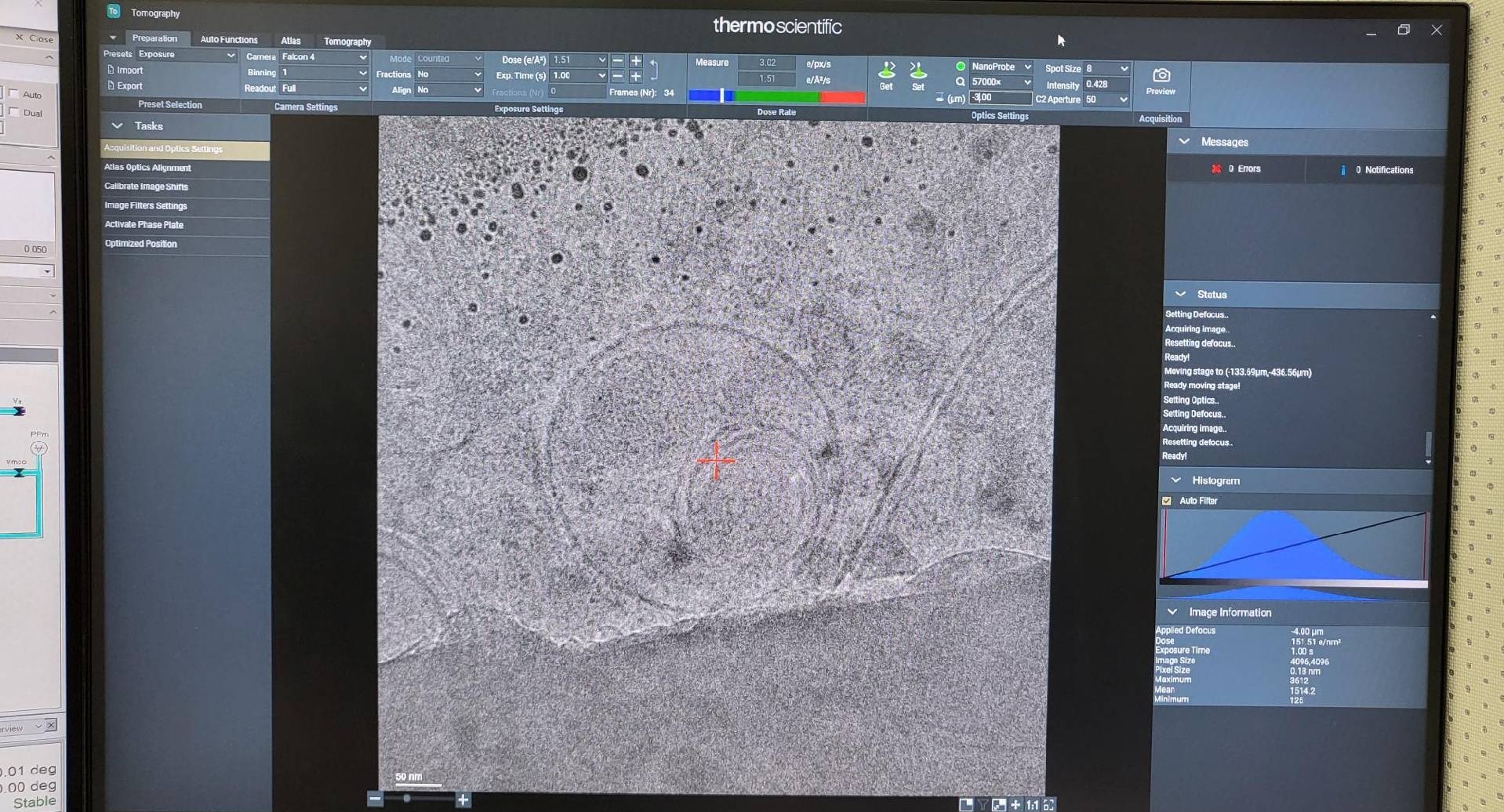Zoom out the image with the minus button

[x=375, y=799]
